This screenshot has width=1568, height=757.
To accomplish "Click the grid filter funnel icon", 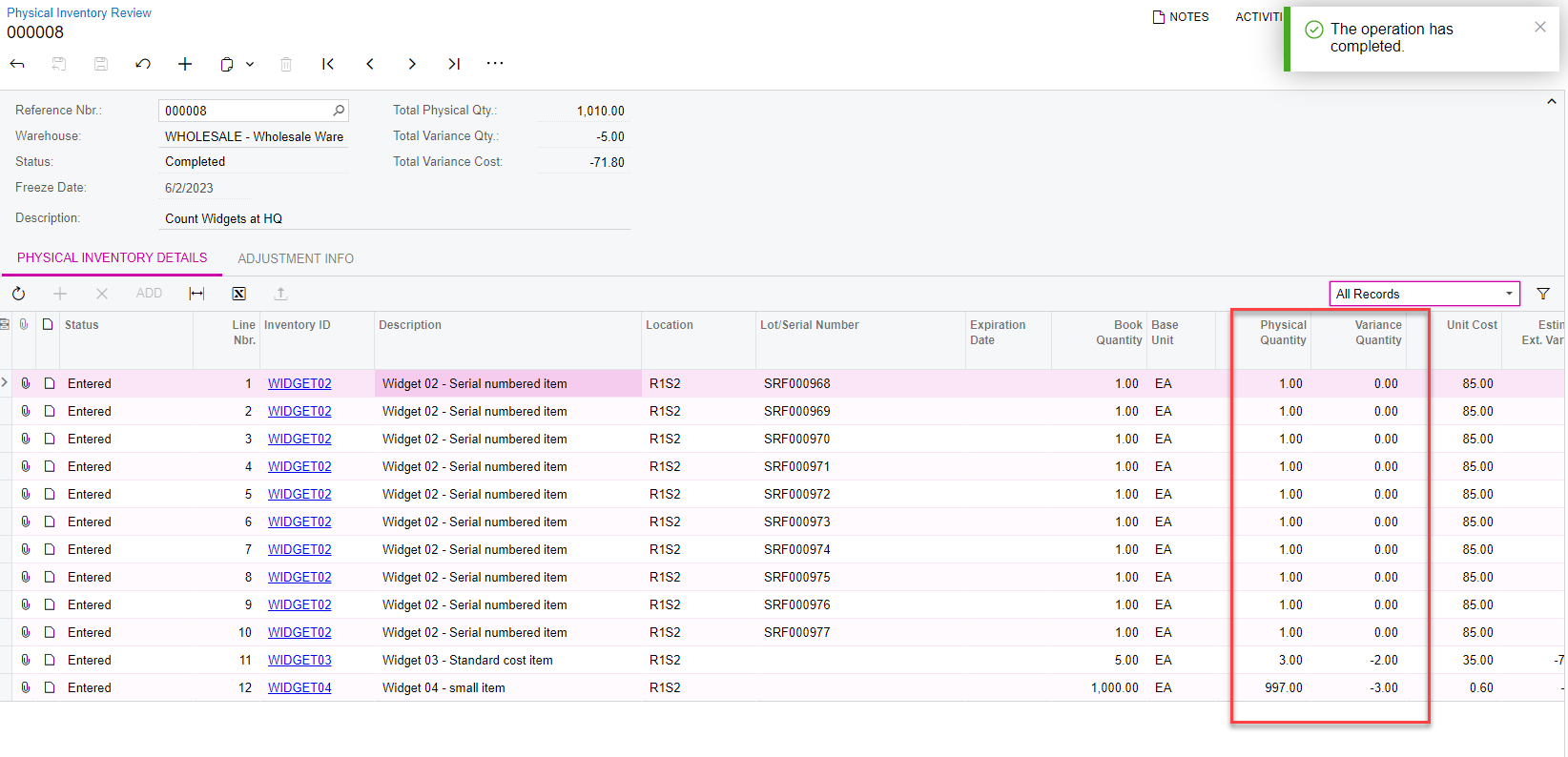I will tap(1543, 294).
